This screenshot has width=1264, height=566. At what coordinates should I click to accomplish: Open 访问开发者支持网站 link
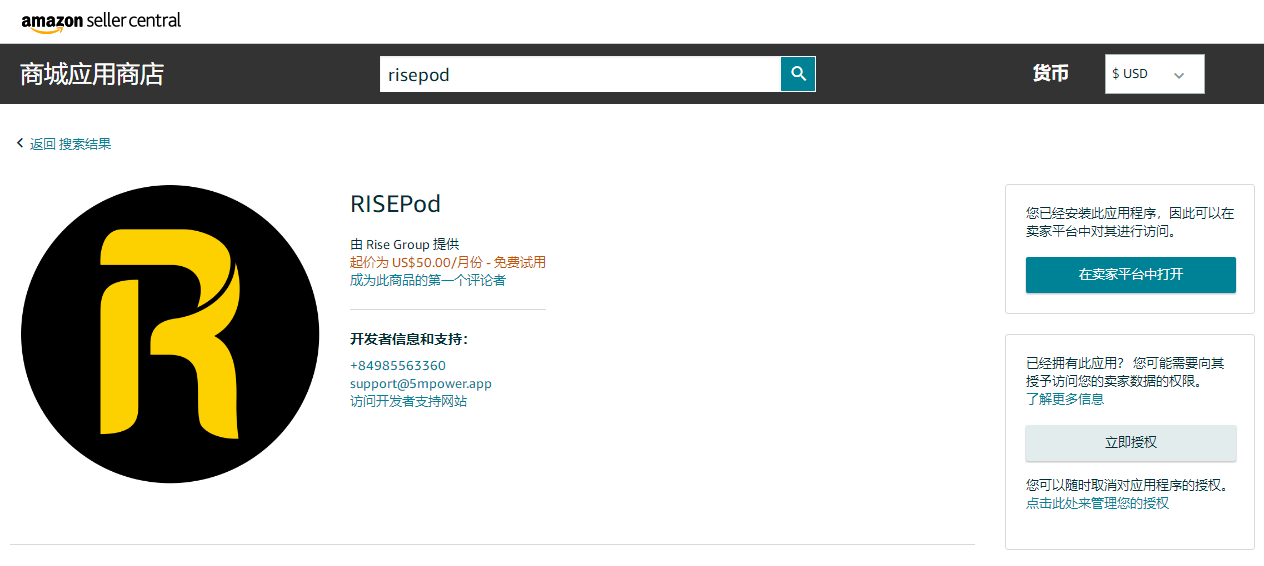[x=408, y=402]
